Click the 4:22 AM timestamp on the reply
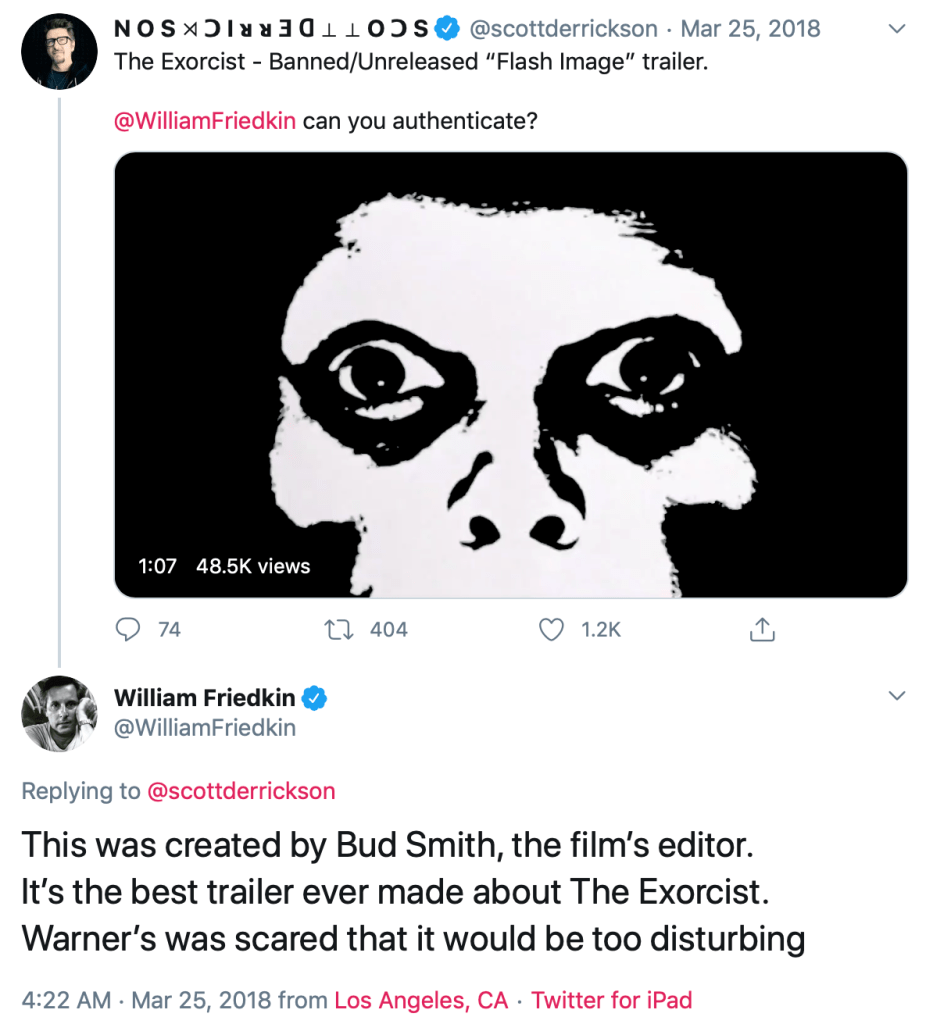The image size is (926, 1024). click(65, 1000)
